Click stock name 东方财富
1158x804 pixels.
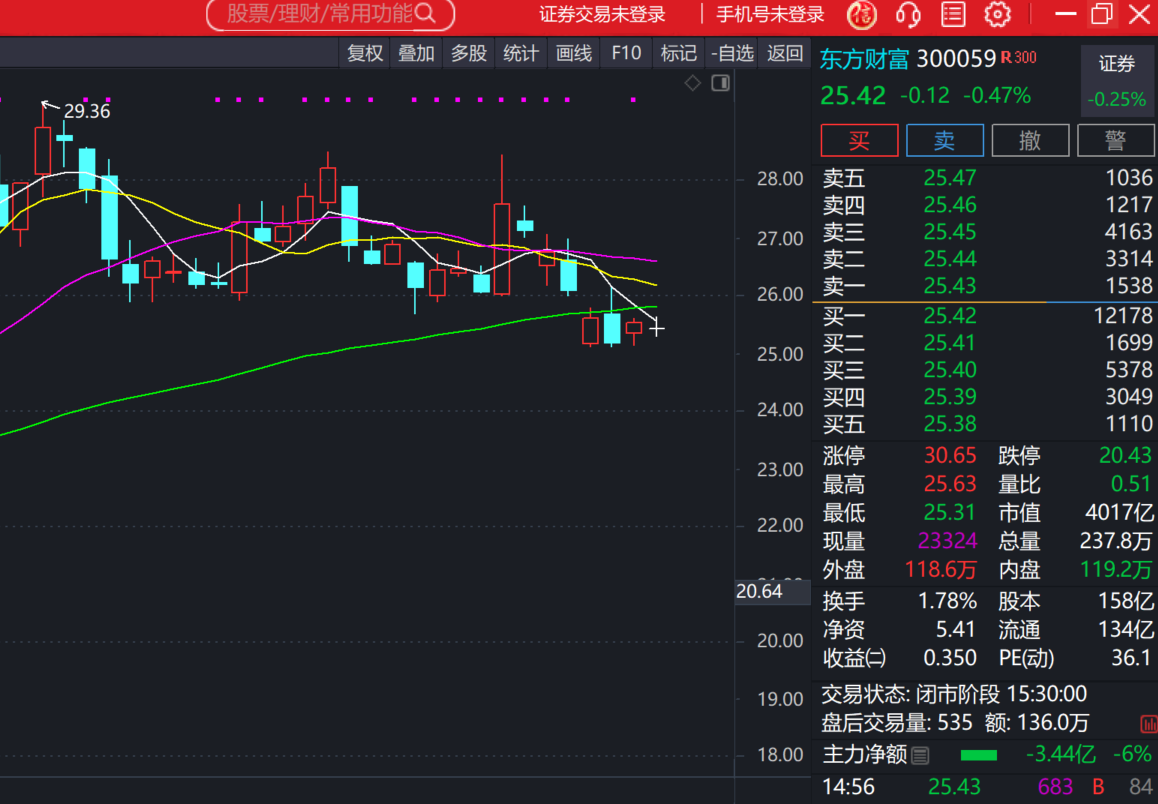[864, 59]
